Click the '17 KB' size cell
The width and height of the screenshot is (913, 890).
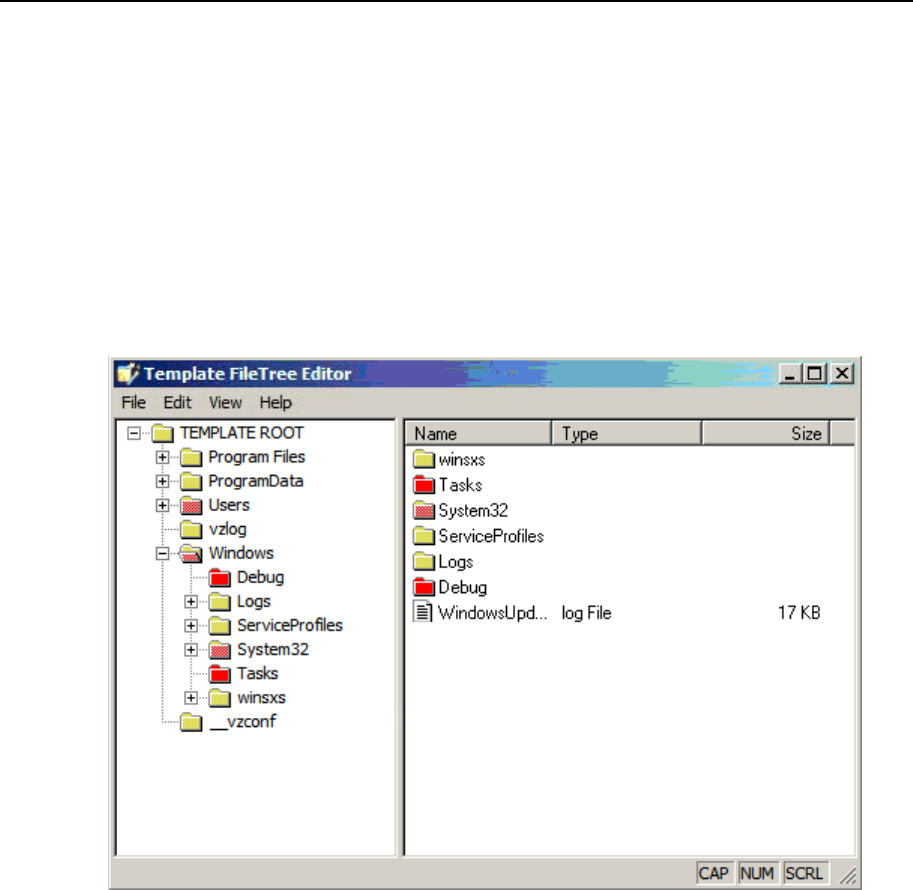[799, 613]
